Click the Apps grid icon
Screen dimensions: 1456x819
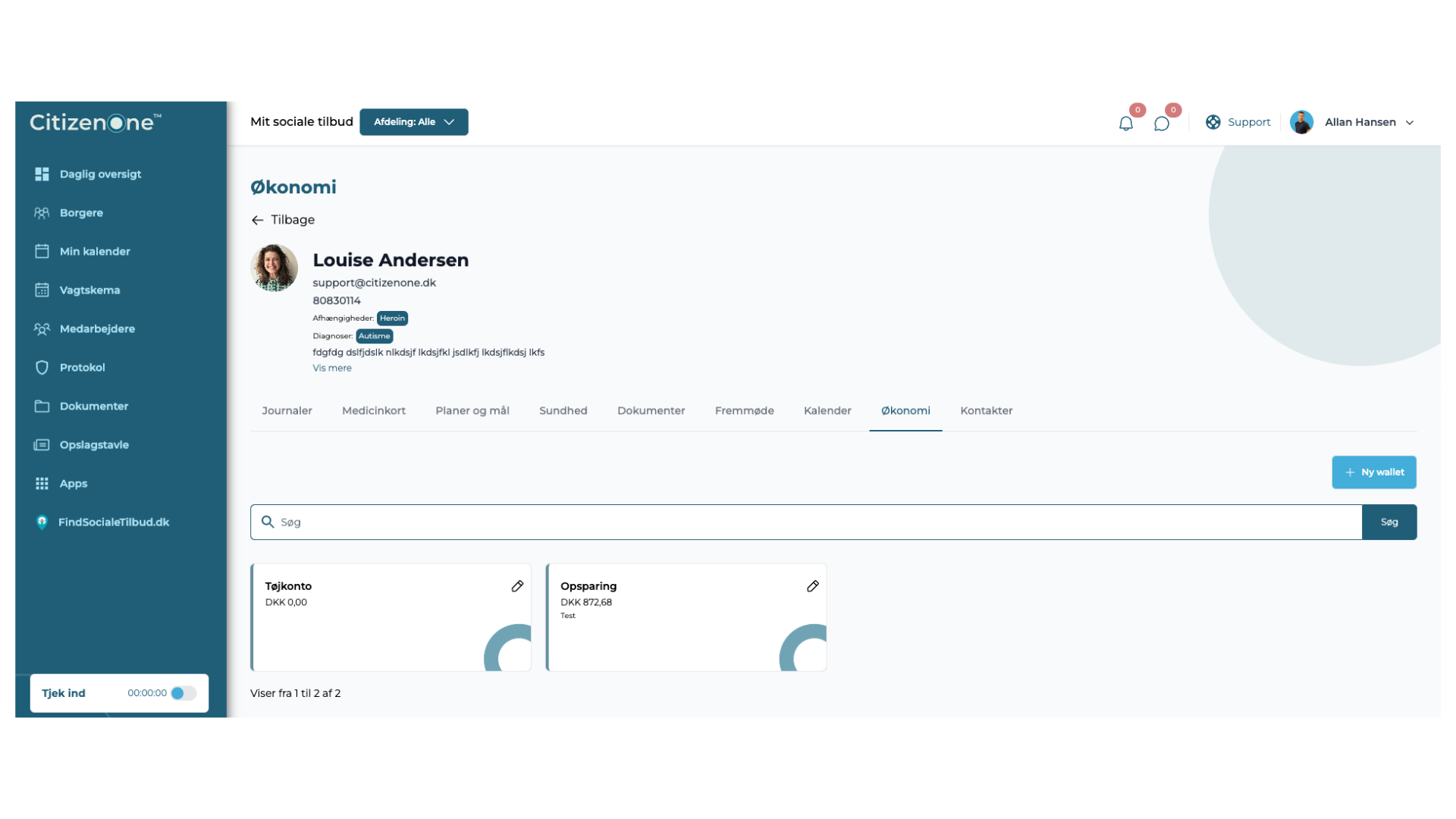pos(42,483)
